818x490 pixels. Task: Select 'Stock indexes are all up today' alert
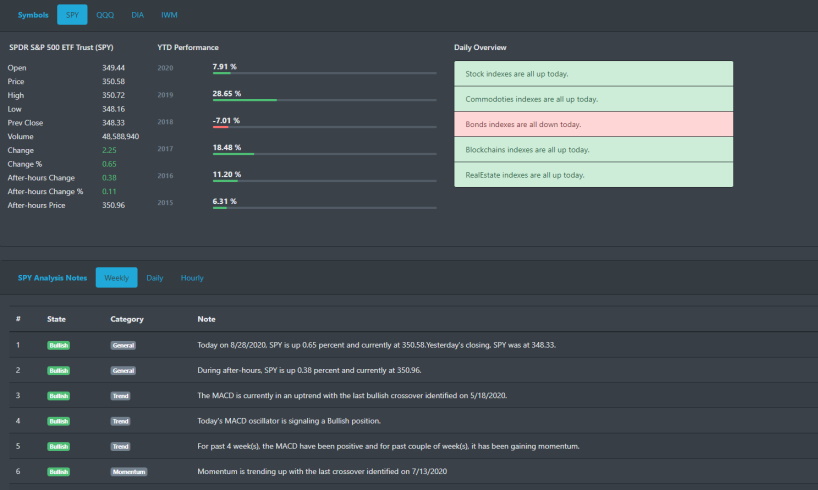tap(593, 74)
